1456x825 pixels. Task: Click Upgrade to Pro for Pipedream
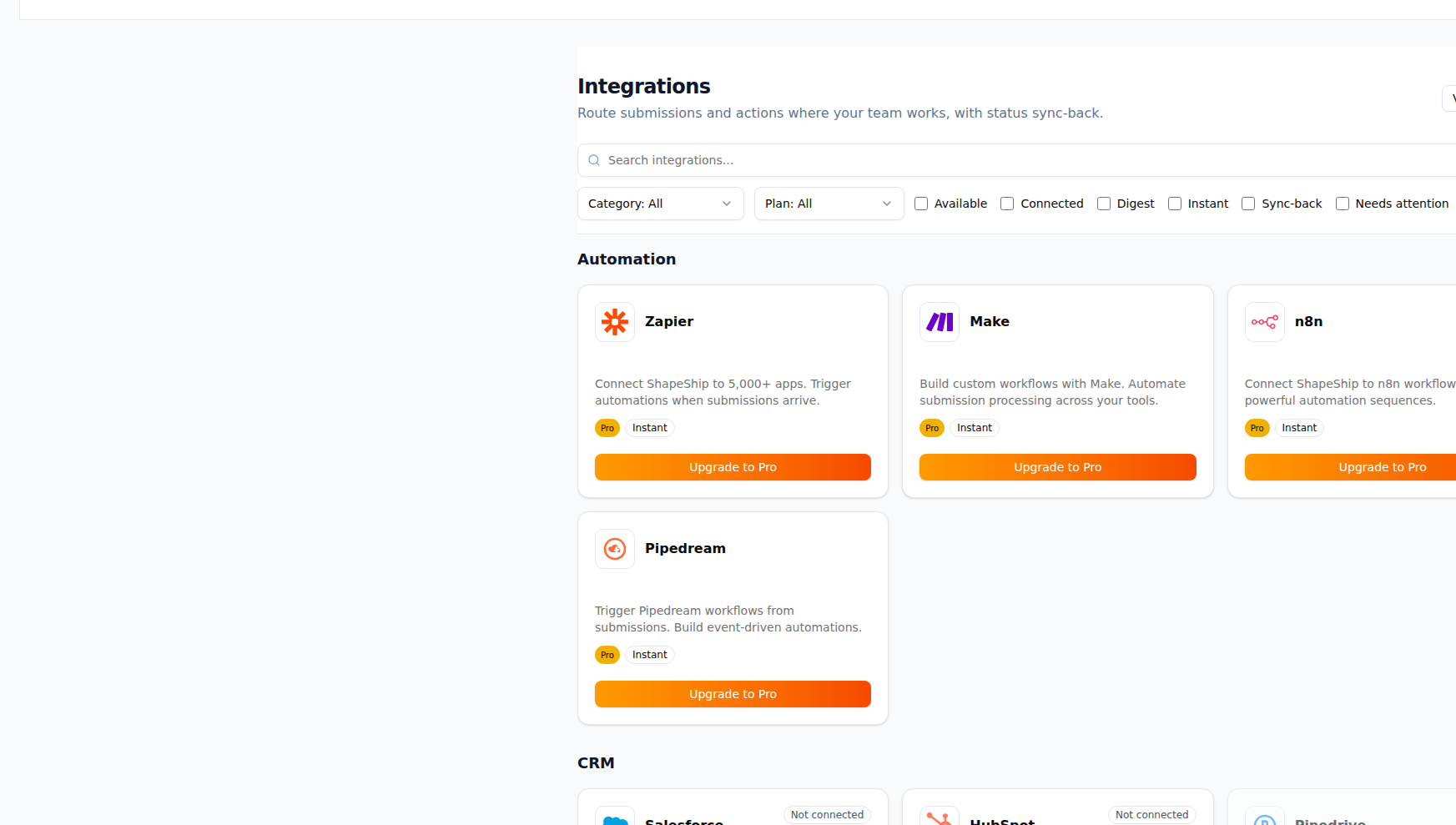click(733, 693)
